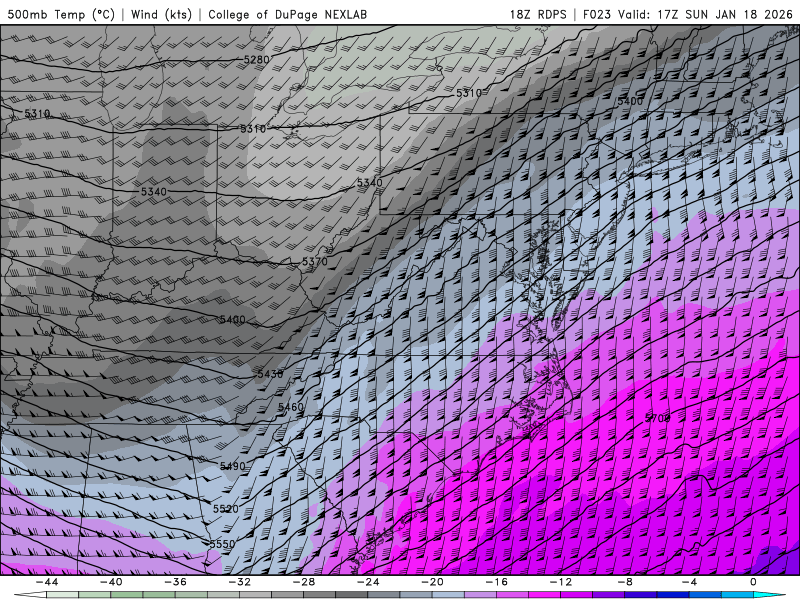Screen dimensions: 800x600
Task: Click the '500mb Temp (°C)' title text
Action: click(x=61, y=14)
